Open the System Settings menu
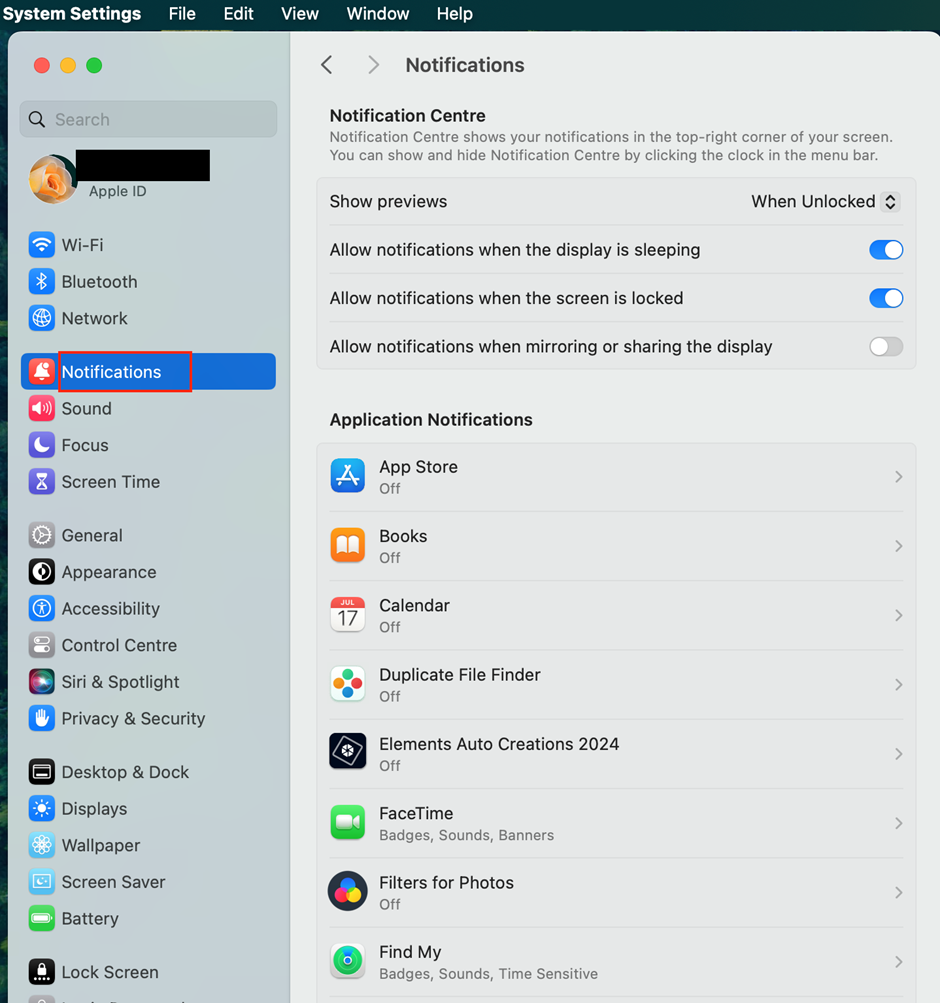The image size is (940, 1003). click(72, 13)
